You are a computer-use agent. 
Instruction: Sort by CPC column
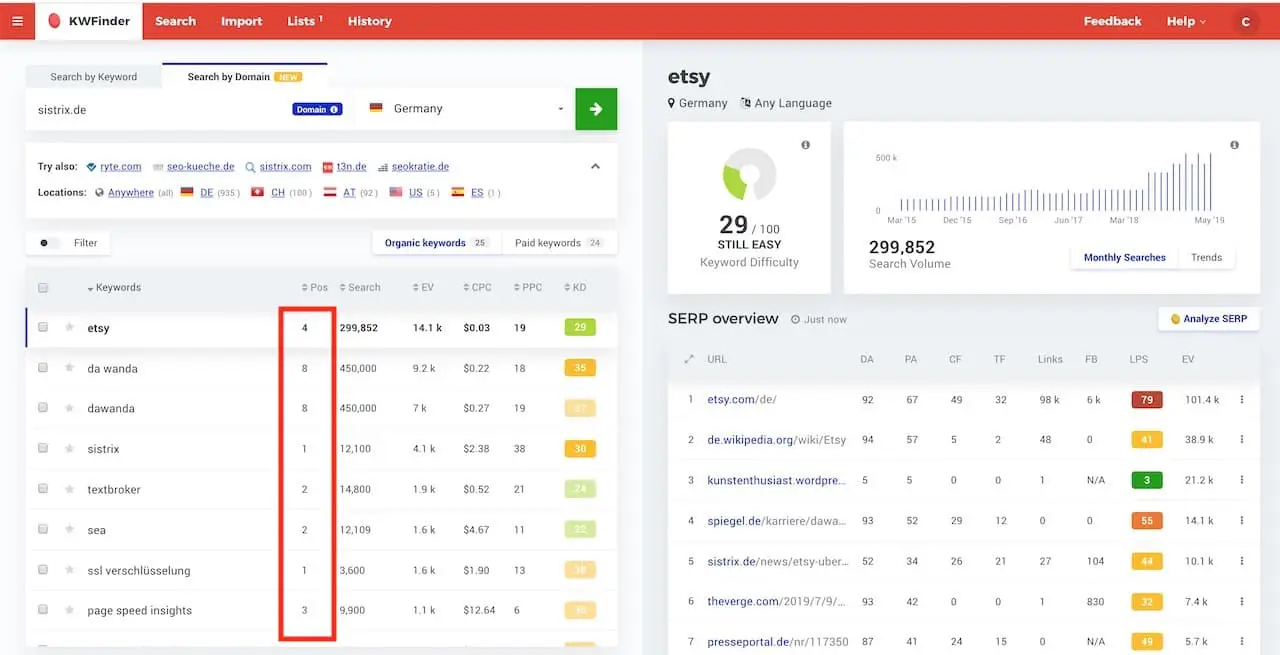[x=478, y=288]
